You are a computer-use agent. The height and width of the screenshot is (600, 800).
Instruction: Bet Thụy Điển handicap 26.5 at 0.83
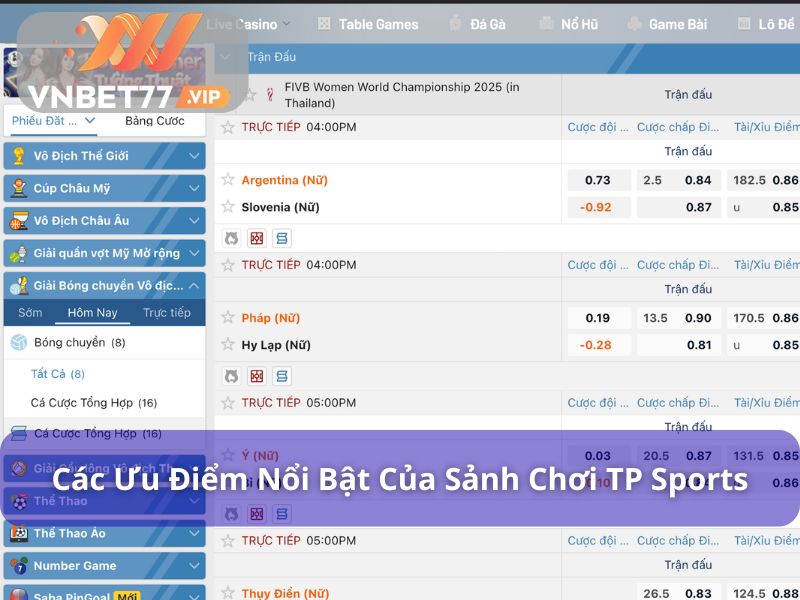[679, 593]
